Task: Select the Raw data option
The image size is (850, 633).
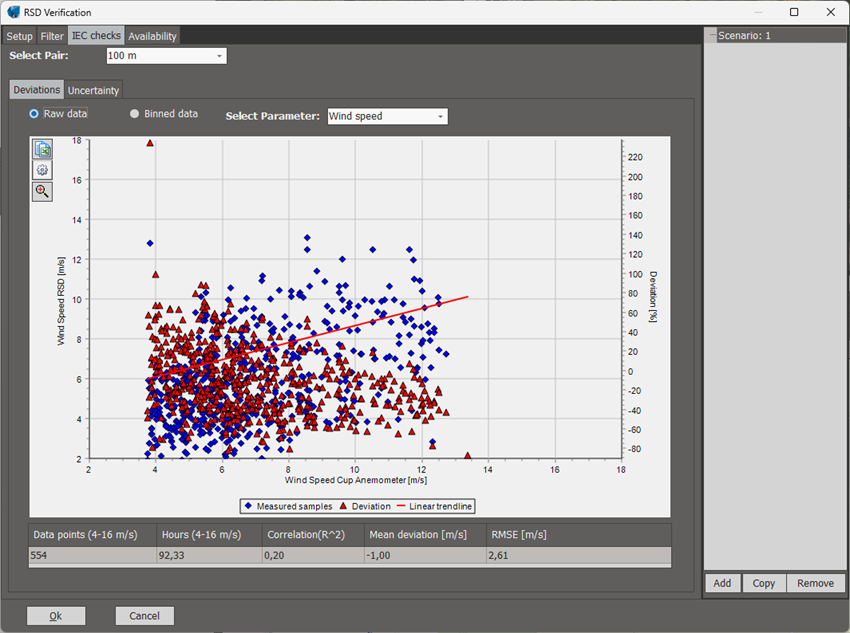Action: tap(33, 113)
